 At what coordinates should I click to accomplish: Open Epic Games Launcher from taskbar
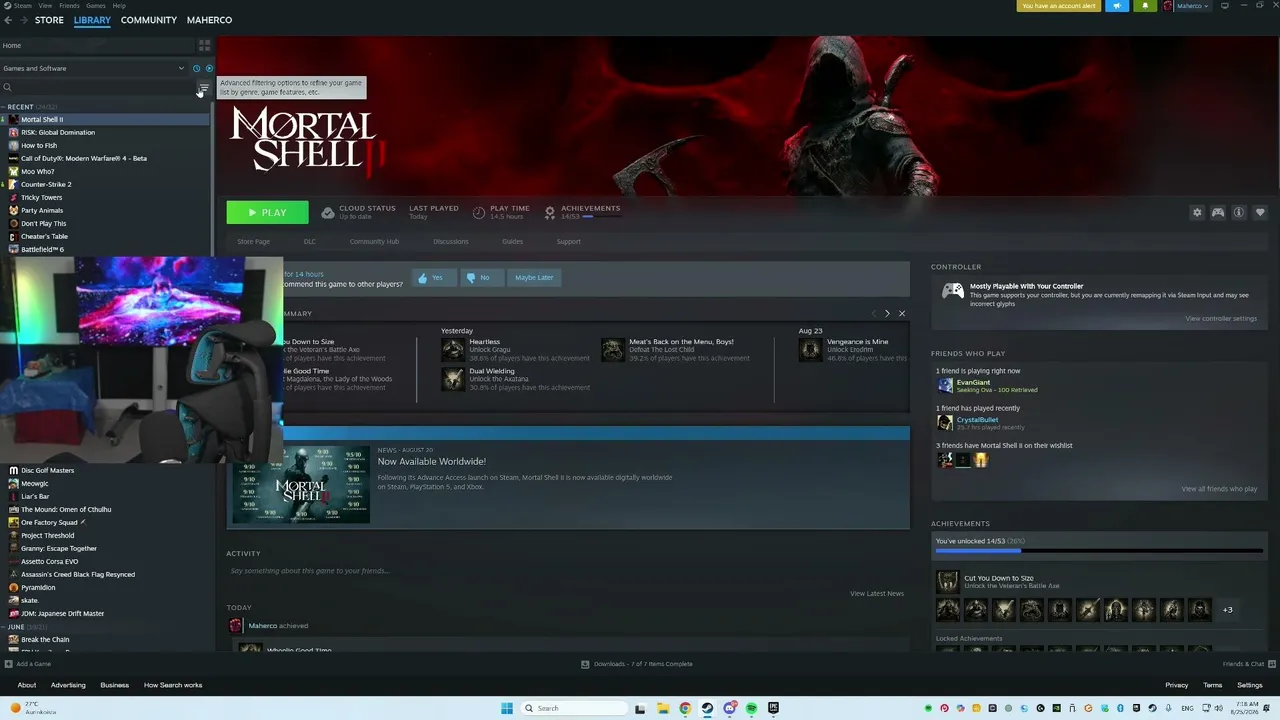pos(773,708)
